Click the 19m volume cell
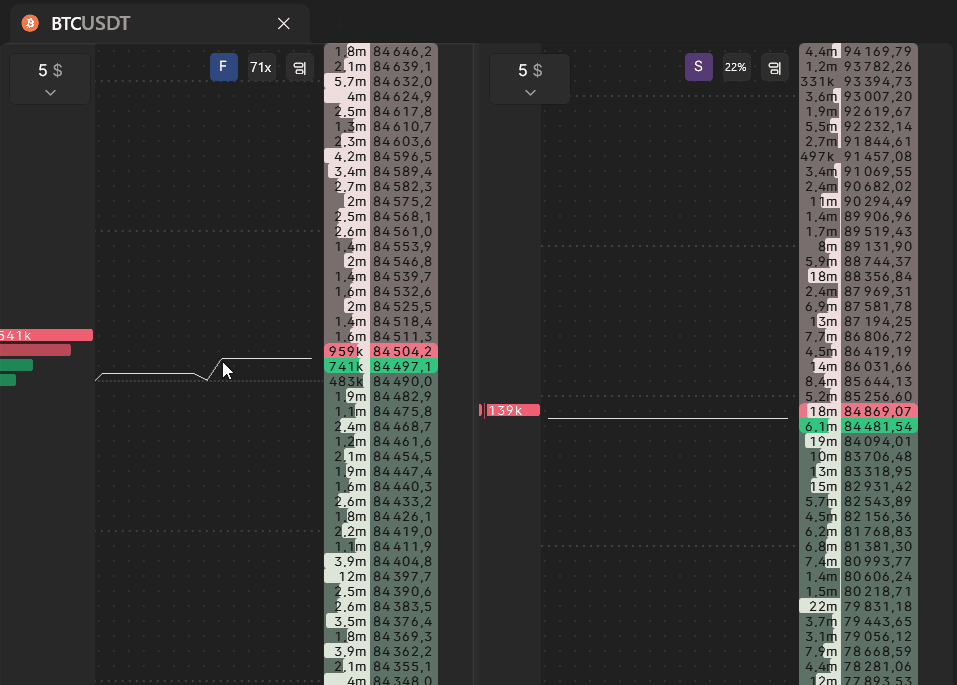Image resolution: width=957 pixels, height=685 pixels. 820,441
